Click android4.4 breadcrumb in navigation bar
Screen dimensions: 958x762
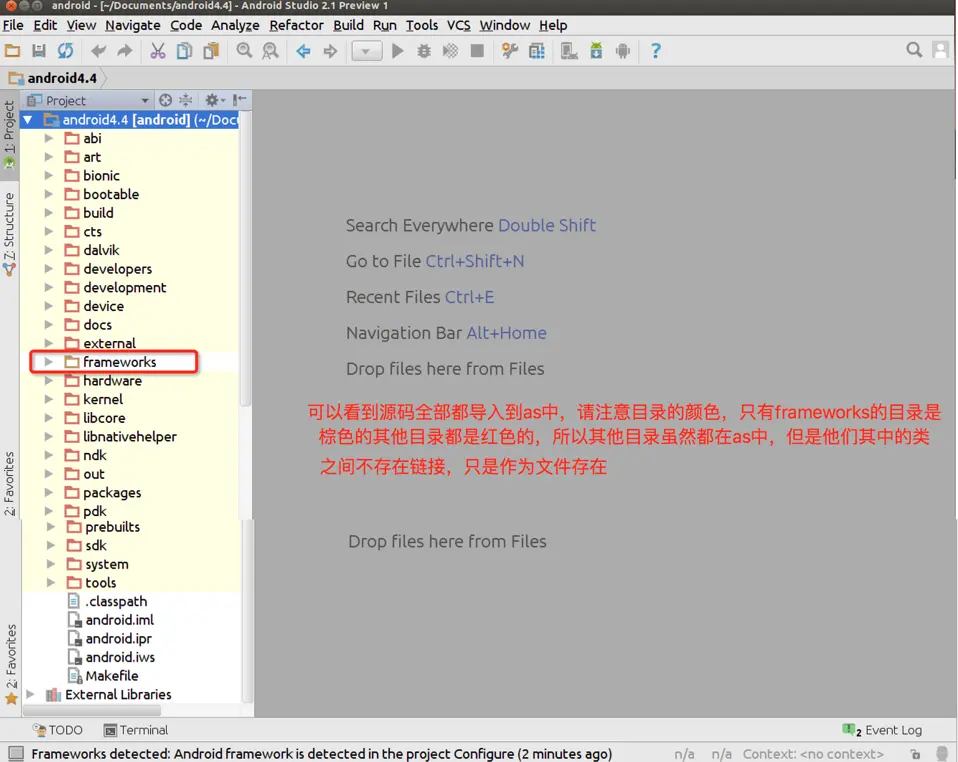click(54, 78)
